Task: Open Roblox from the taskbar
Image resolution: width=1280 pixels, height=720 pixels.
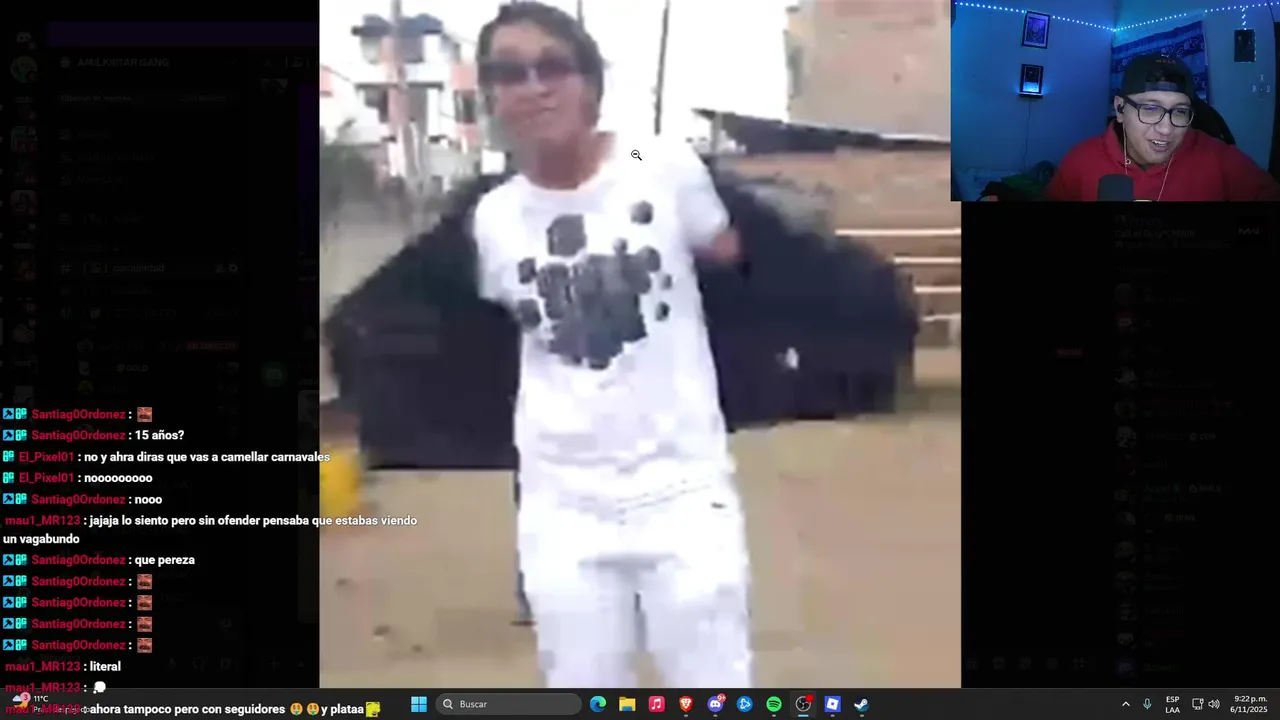Action: coord(832,704)
